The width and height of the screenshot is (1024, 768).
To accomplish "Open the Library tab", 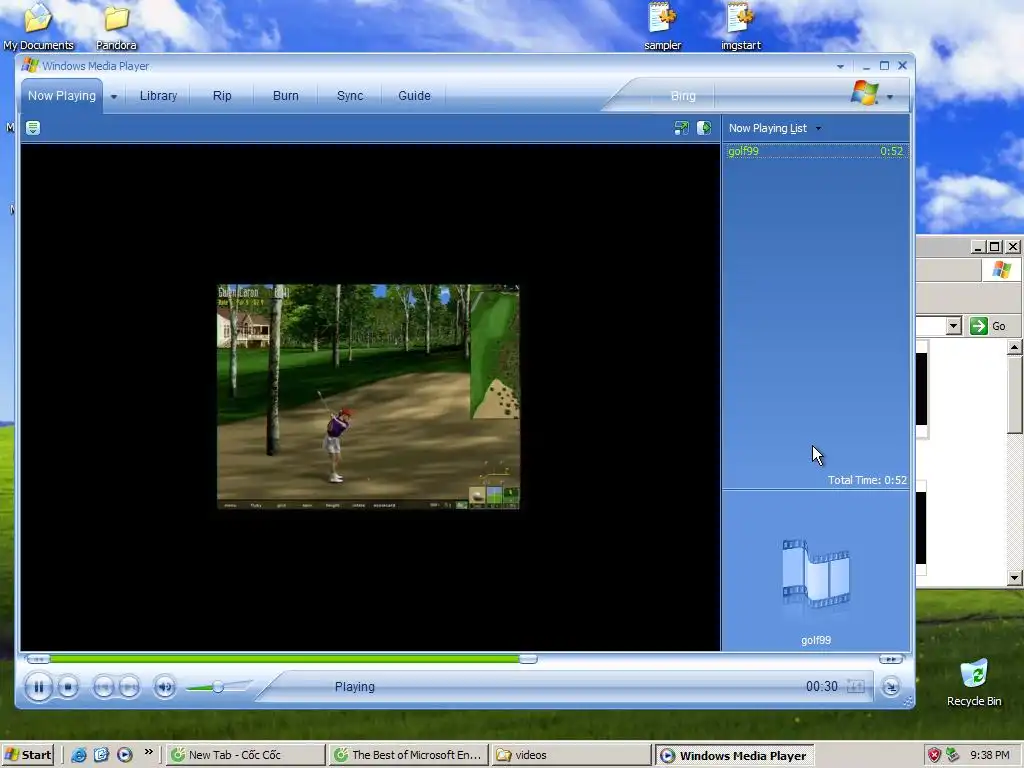I will (x=158, y=95).
